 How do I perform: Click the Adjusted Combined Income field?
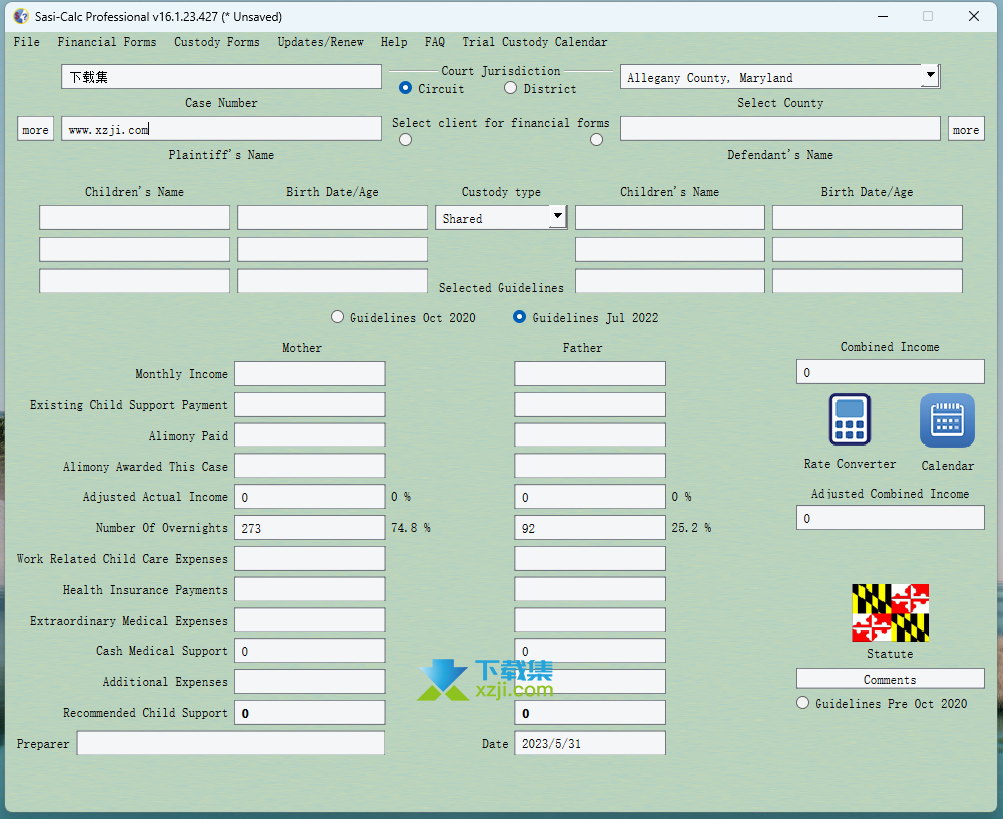coord(890,518)
